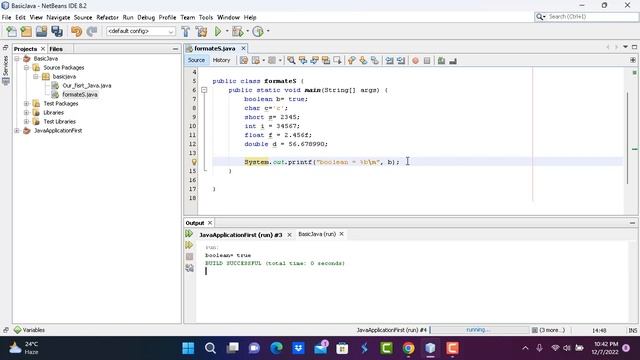The height and width of the screenshot is (360, 640).
Task: Open the Navigate menu
Action: click(x=58, y=18)
